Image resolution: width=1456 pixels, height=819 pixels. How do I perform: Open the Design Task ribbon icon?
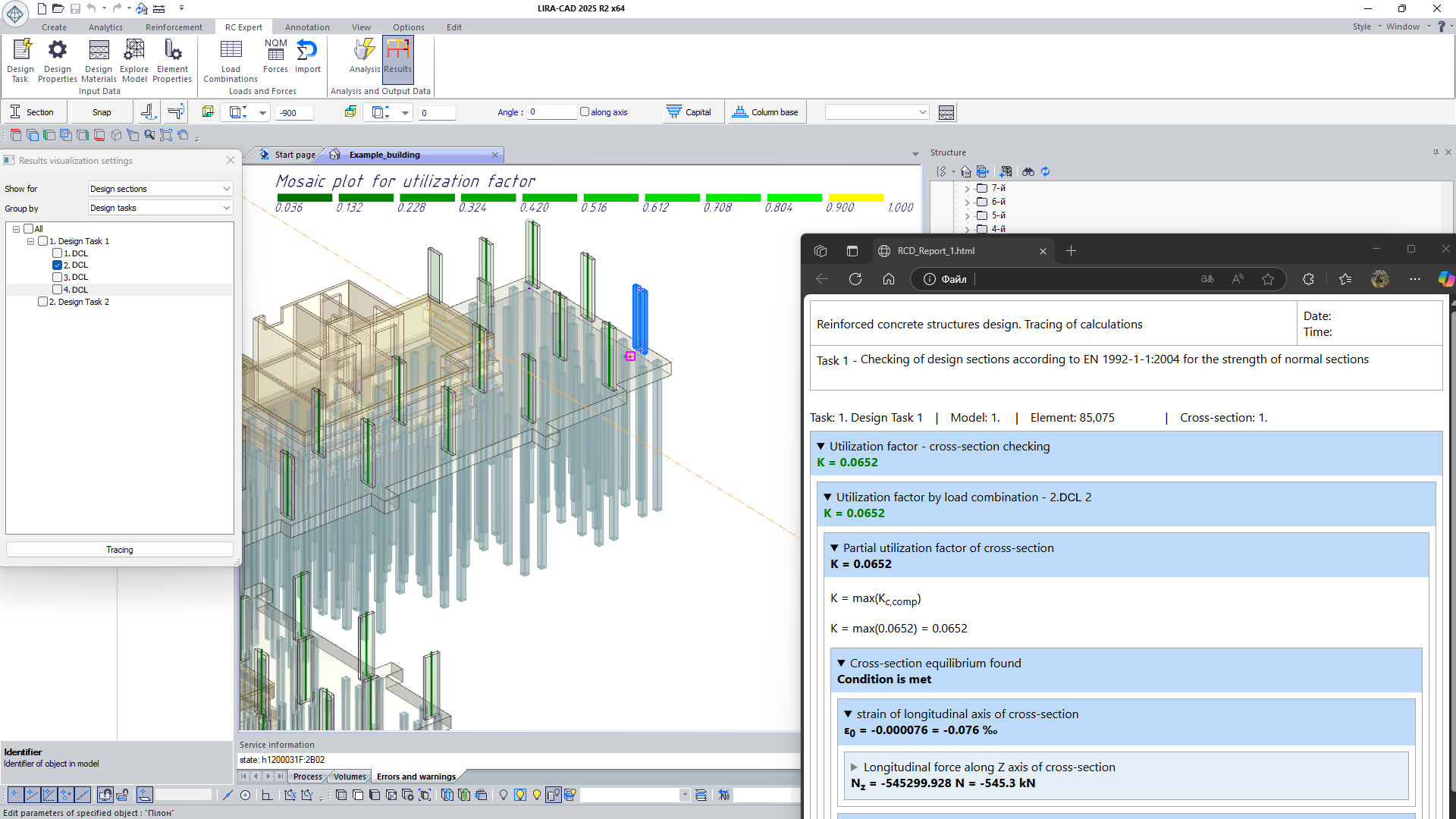click(x=20, y=50)
